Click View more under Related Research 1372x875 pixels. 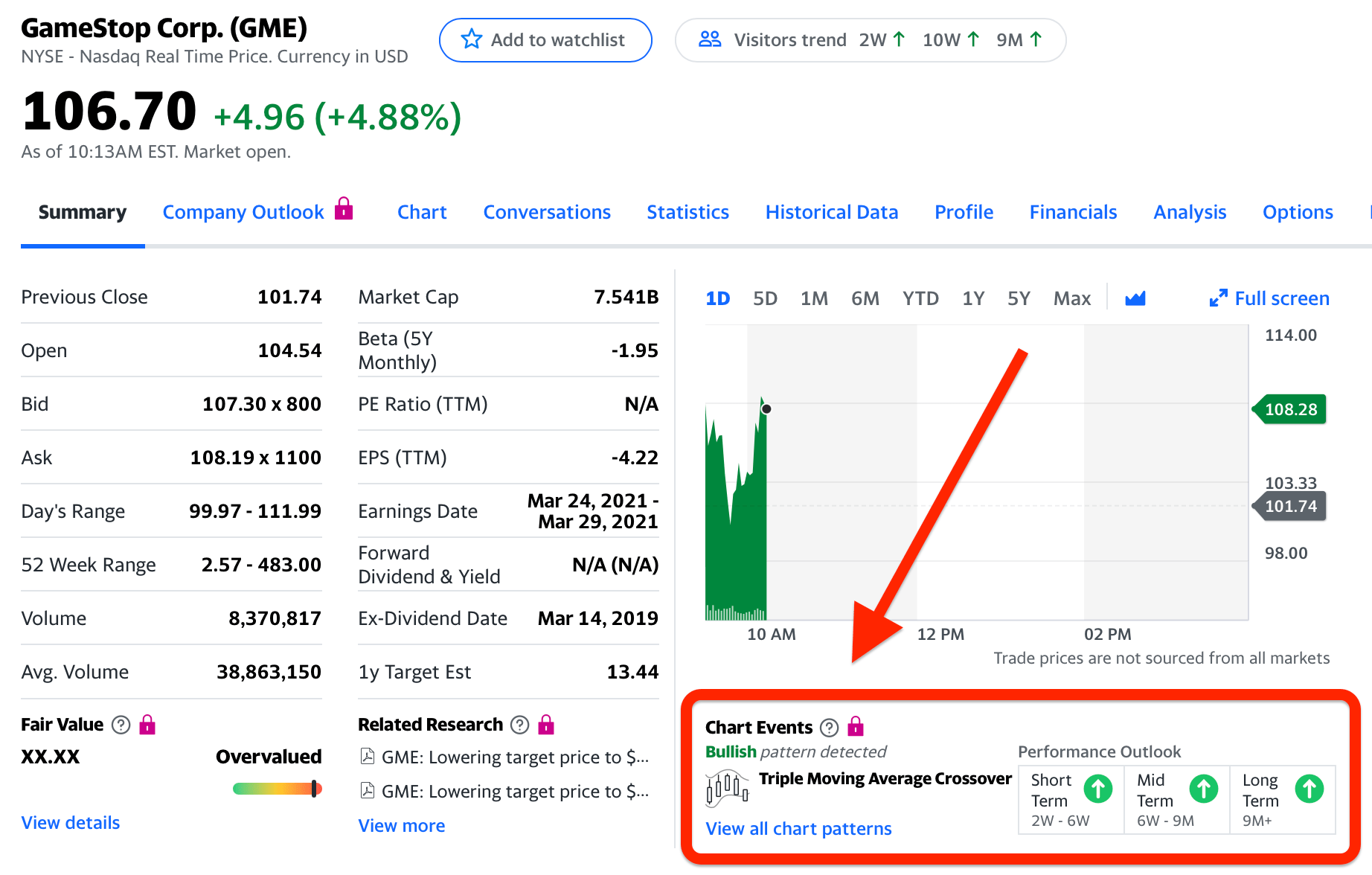402,826
